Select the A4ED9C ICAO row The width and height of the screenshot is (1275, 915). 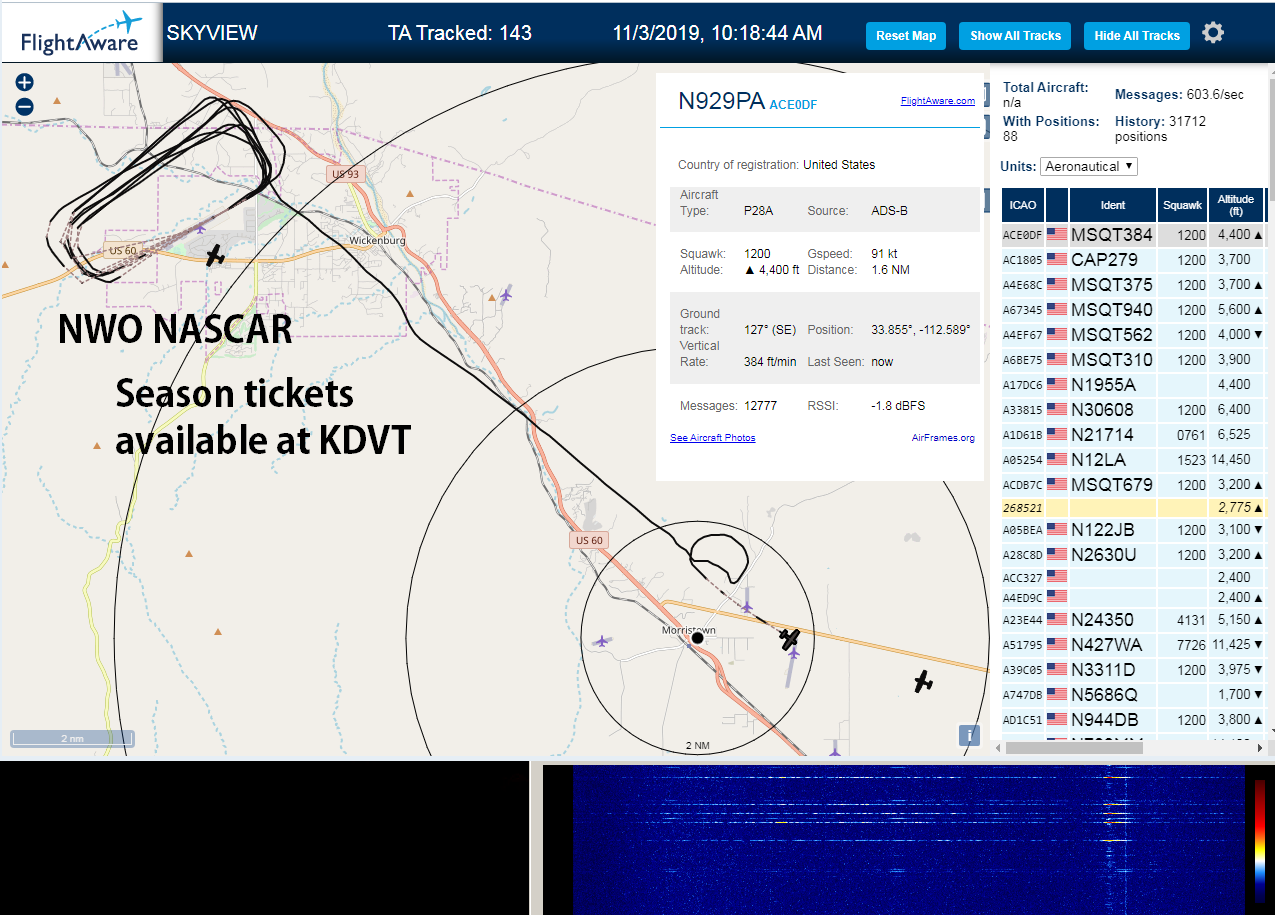click(1133, 598)
